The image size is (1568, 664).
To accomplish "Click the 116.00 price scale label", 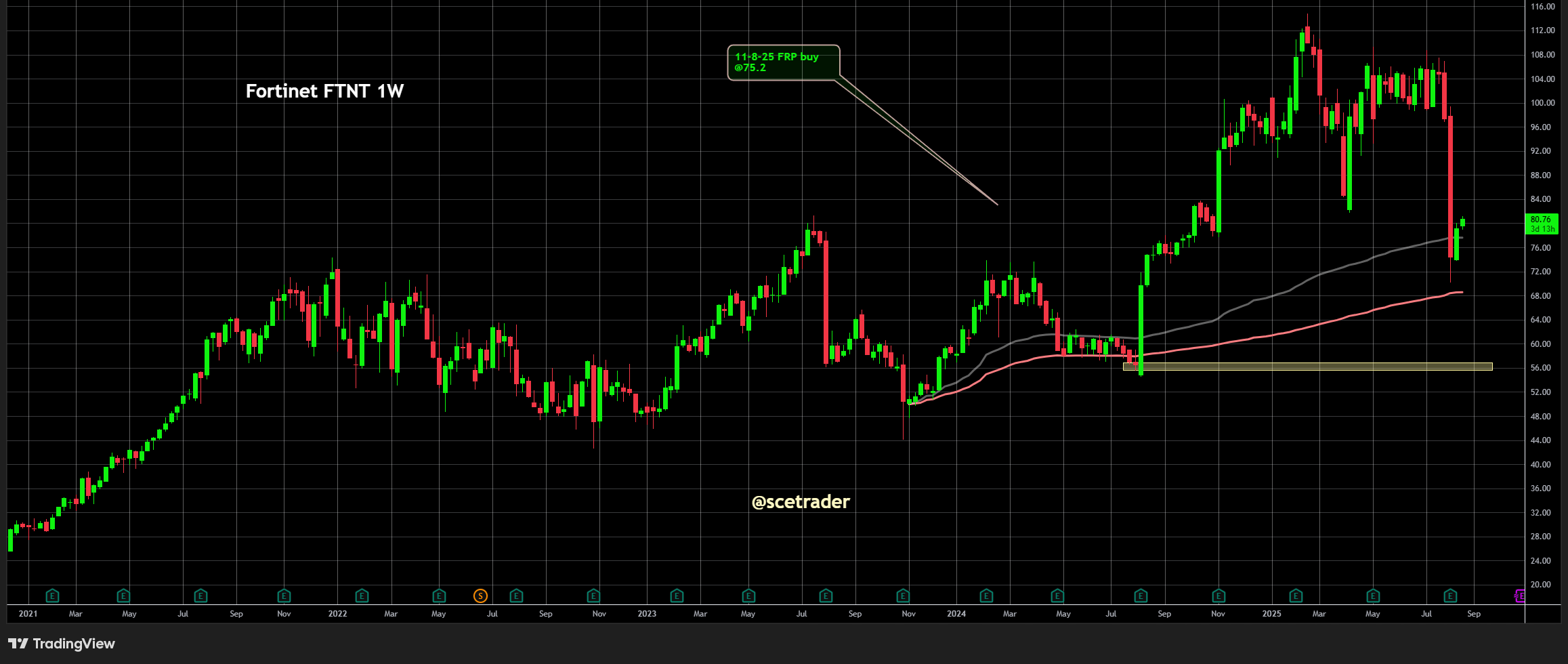I will (x=1543, y=7).
